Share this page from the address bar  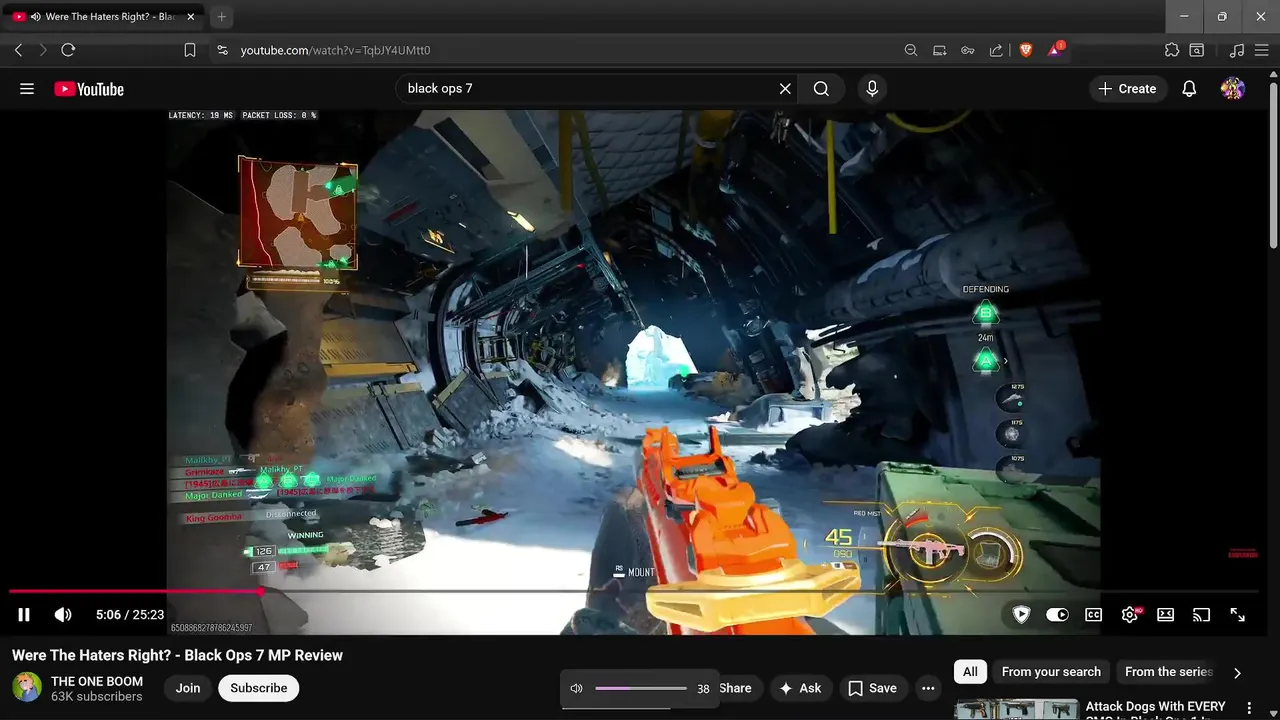[x=996, y=50]
